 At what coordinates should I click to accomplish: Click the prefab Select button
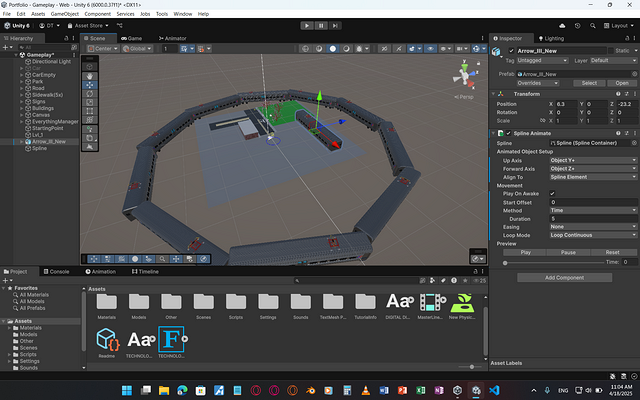coord(589,83)
